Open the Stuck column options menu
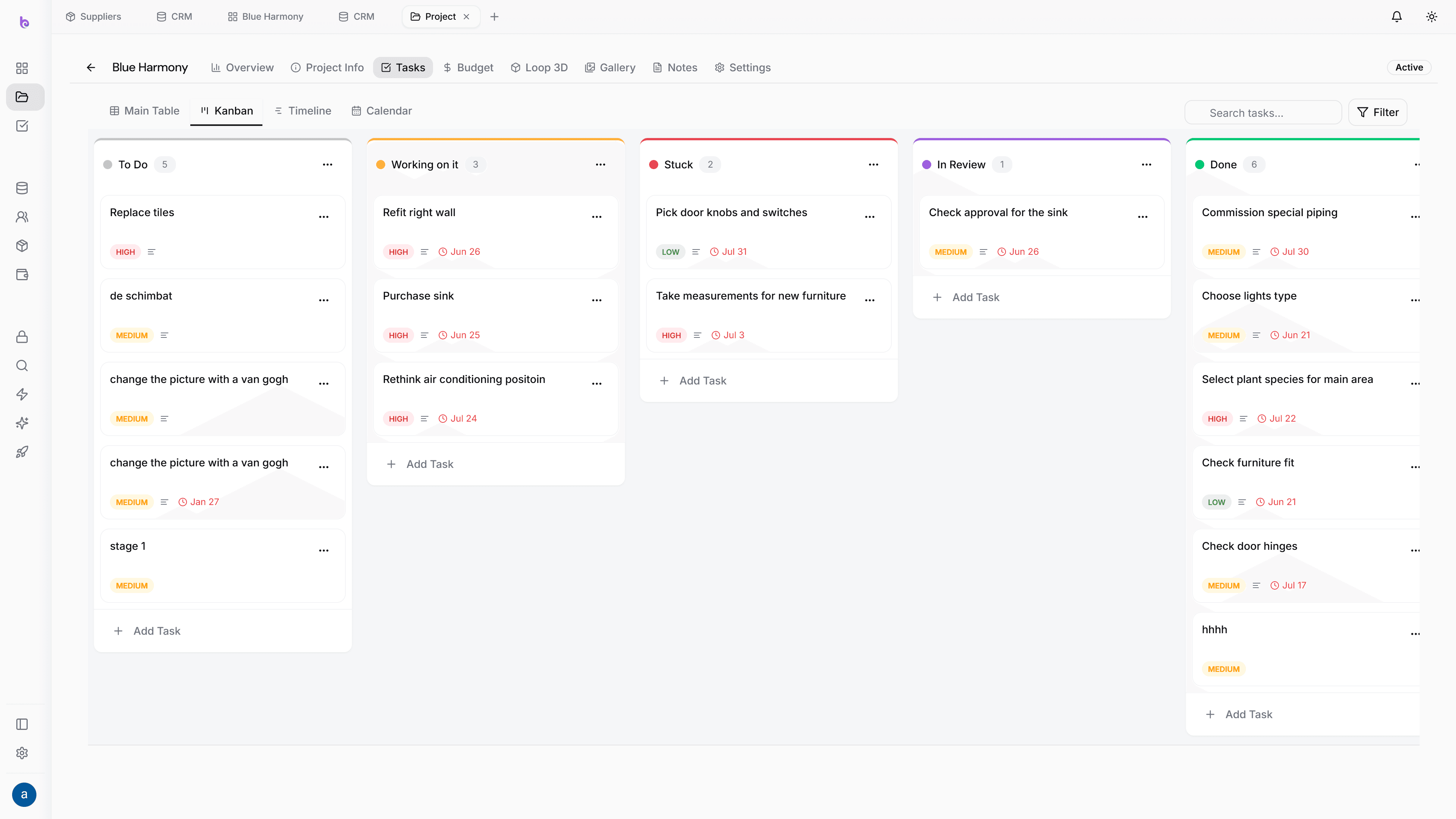Image resolution: width=1456 pixels, height=819 pixels. (x=874, y=165)
